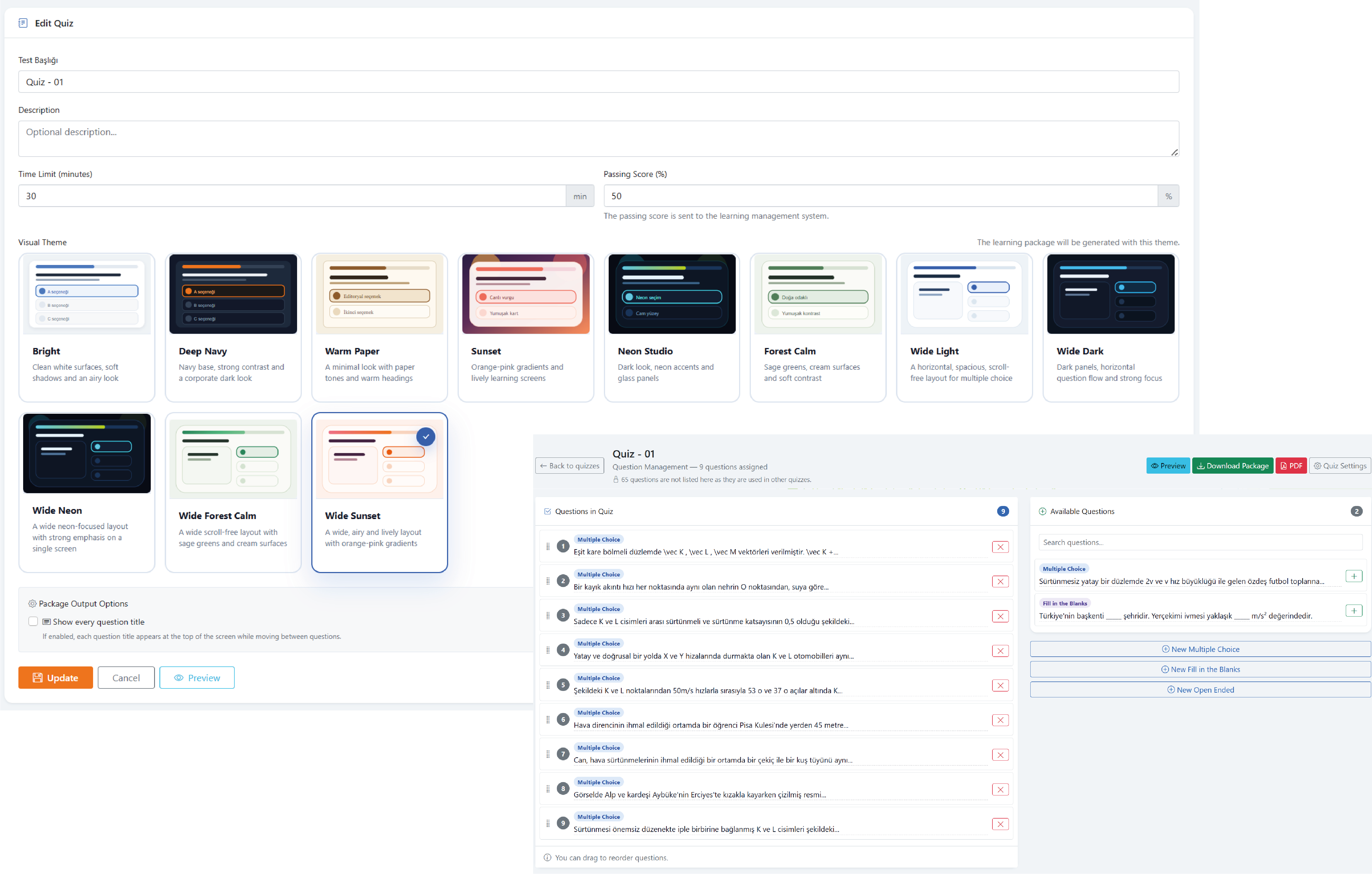Remove question 5 from the quiz
Image resolution: width=1372 pixels, height=874 pixels.
tap(1000, 685)
